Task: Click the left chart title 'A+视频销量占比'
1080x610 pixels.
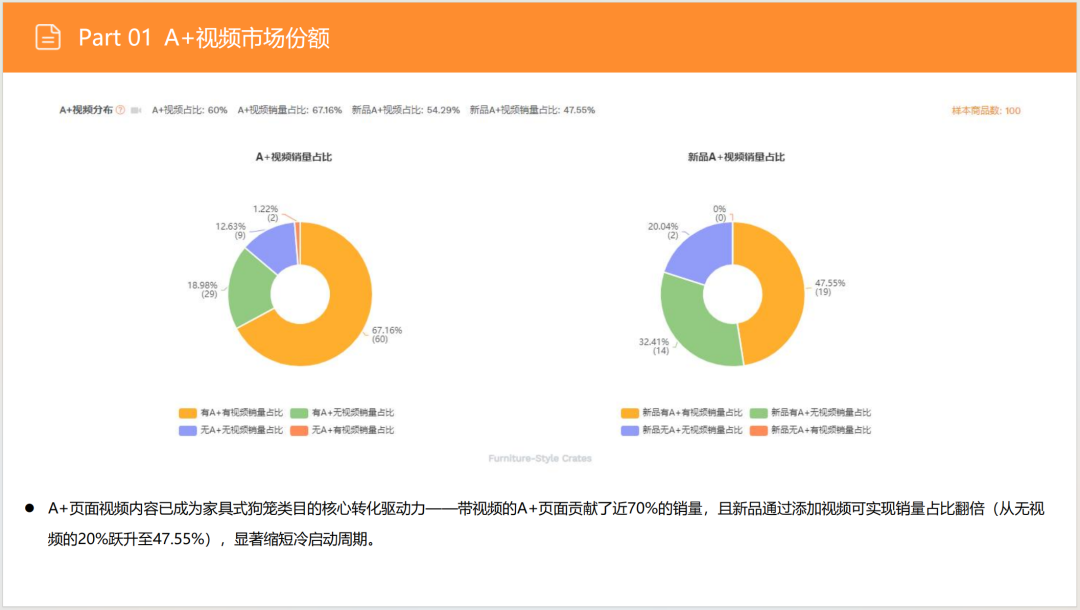Action: [294, 157]
